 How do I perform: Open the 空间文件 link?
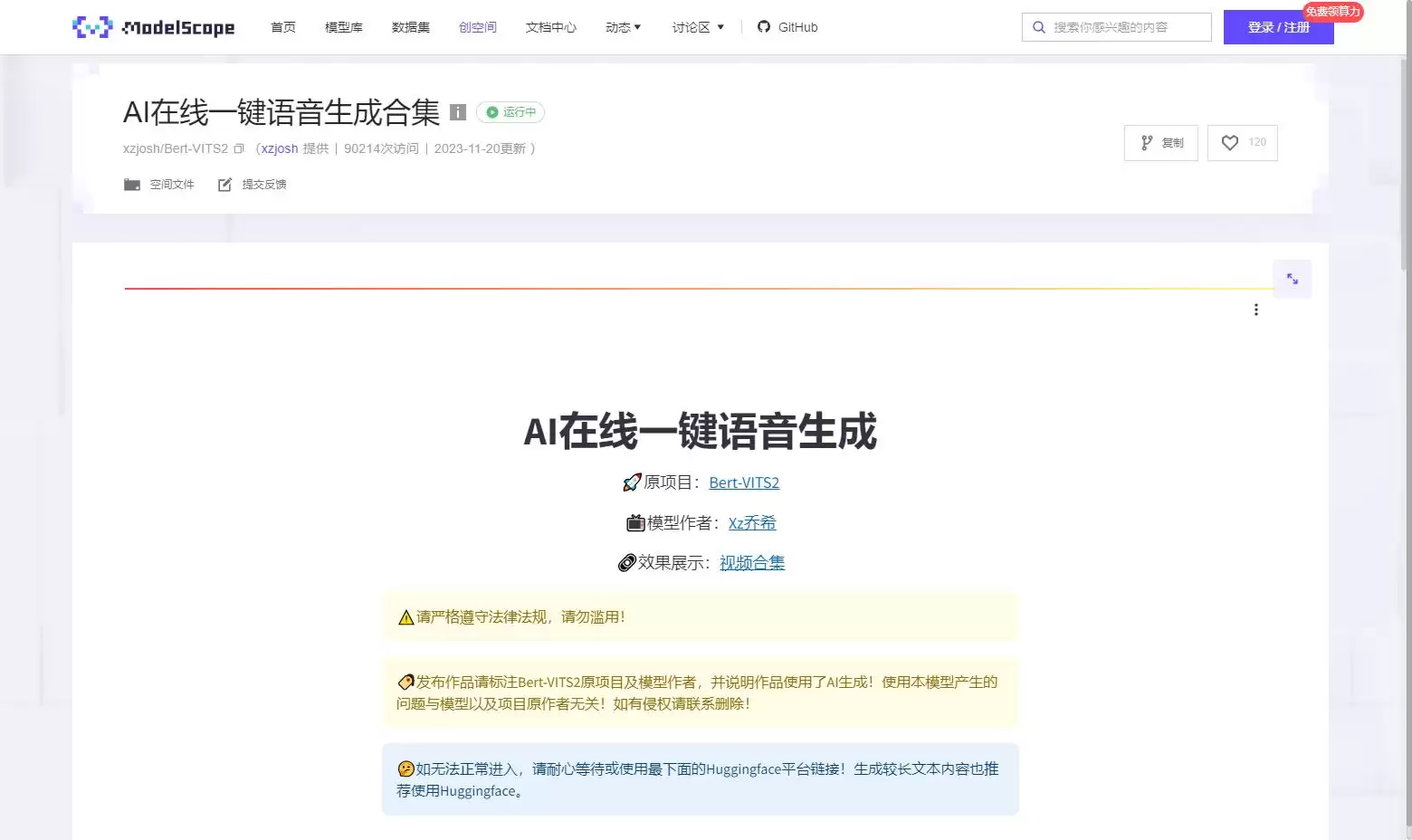click(172, 185)
